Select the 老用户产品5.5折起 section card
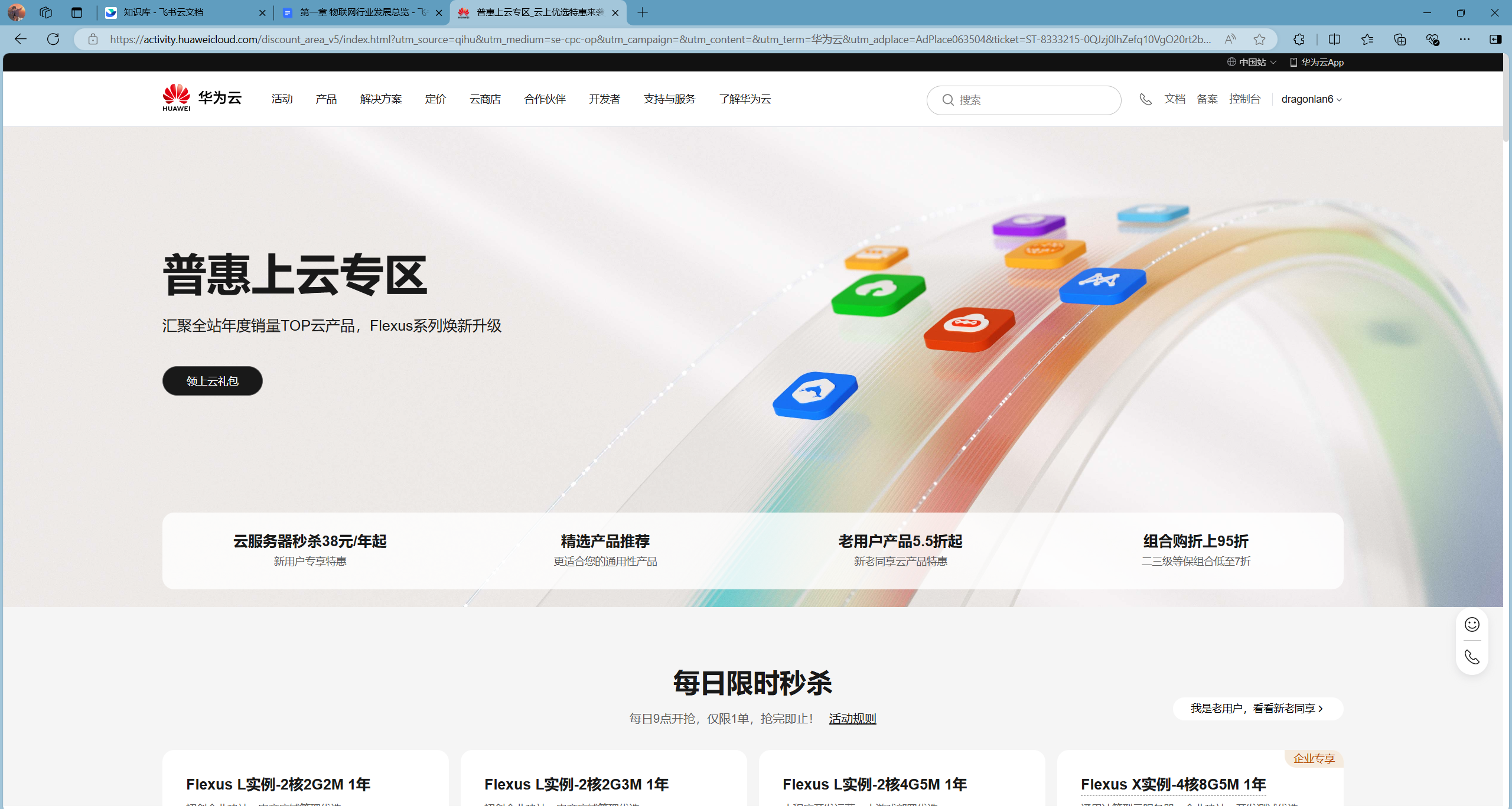The width and height of the screenshot is (1512, 809). pos(900,550)
